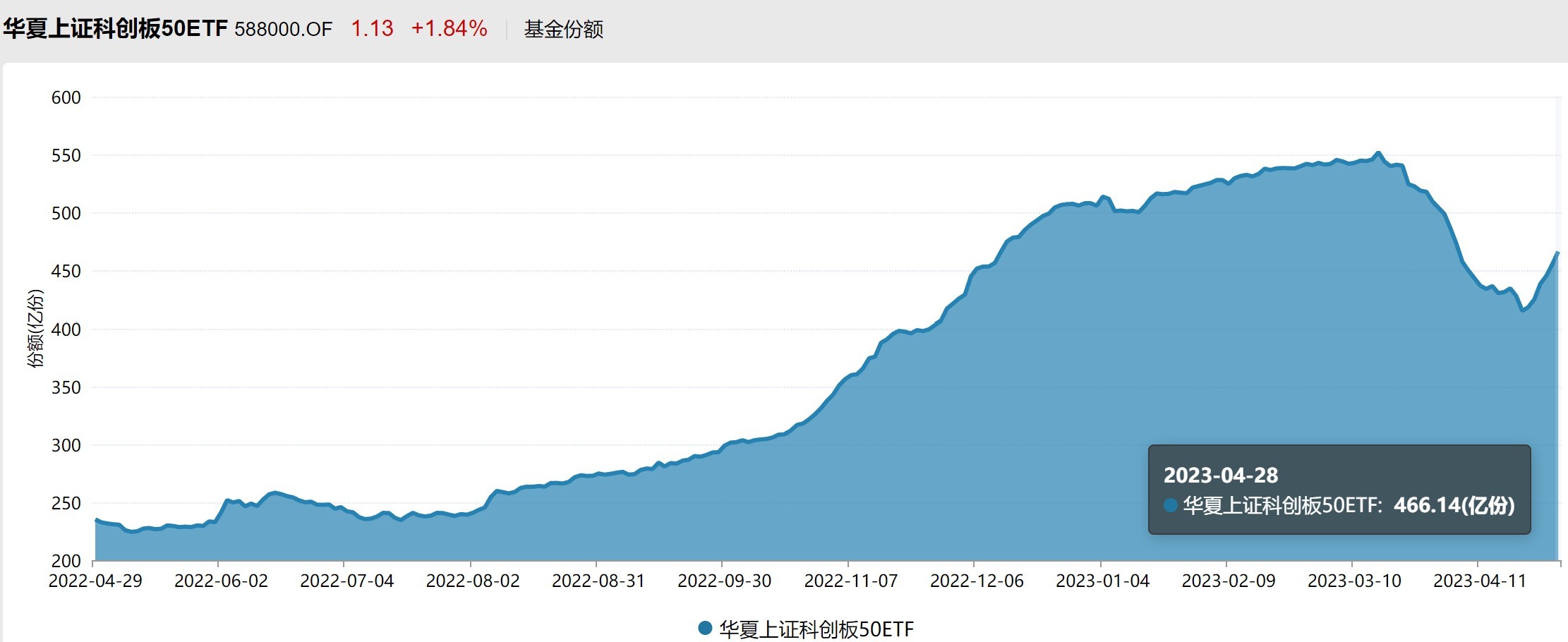1568x642 pixels.
Task: Open the 基金份额 tab label
Action: pyautogui.click(x=563, y=30)
